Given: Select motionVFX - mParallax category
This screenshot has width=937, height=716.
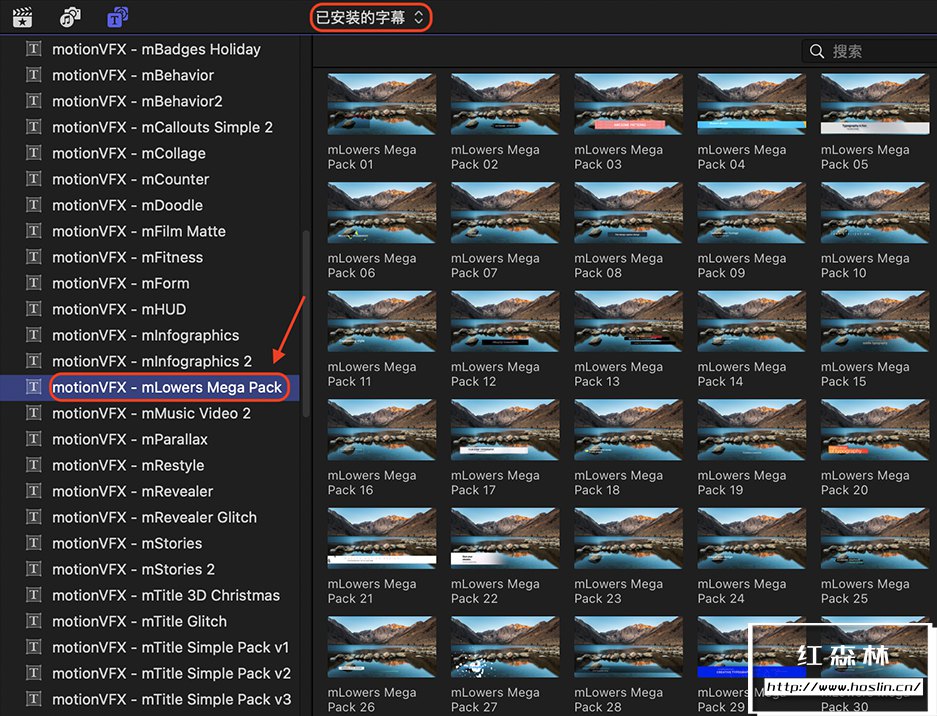Looking at the screenshot, I should pos(149,439).
